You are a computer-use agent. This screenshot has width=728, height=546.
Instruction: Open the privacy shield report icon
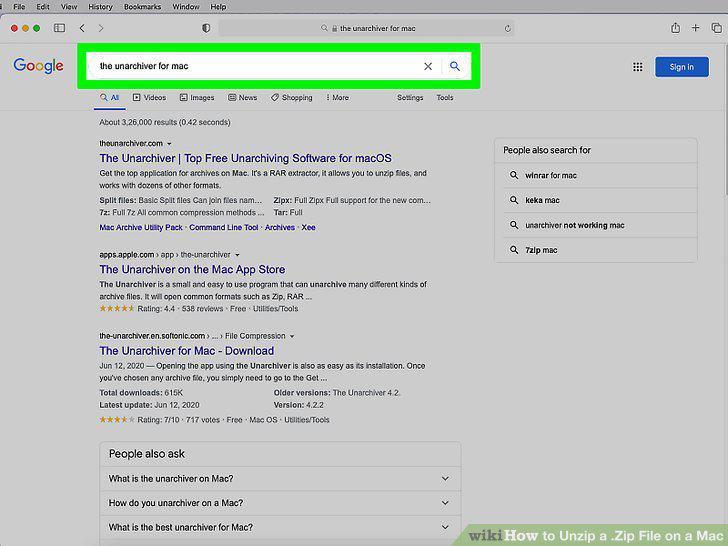click(x=206, y=28)
